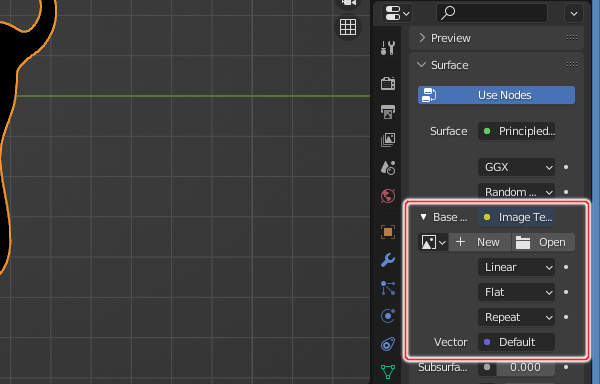
Task: Click the Image Texture base color link
Action: tap(517, 217)
